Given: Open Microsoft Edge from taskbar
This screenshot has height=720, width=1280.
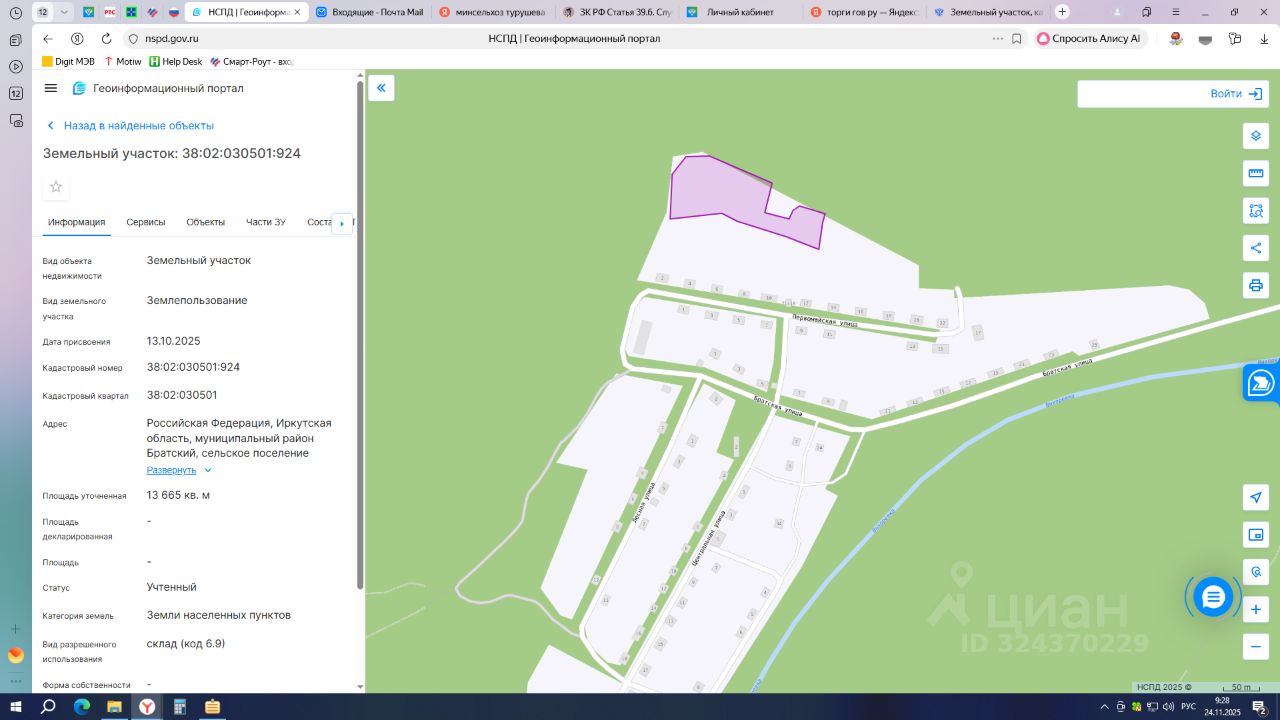Looking at the screenshot, I should [x=81, y=707].
